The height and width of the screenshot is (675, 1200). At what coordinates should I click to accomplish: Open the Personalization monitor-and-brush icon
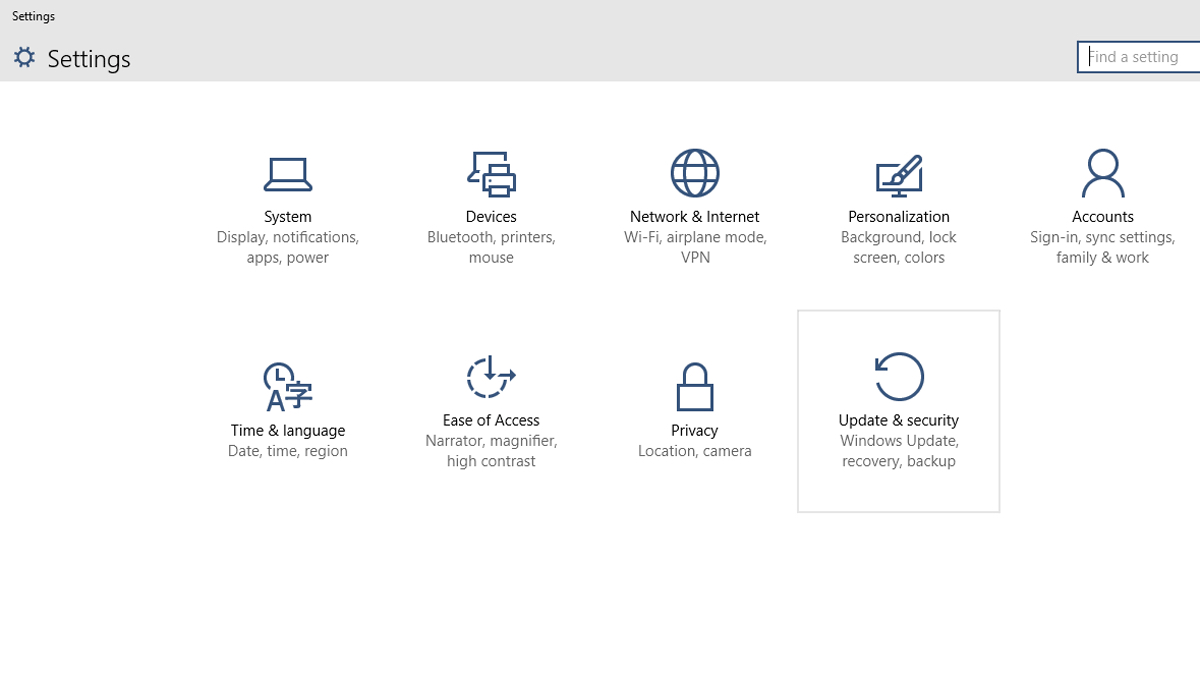899,175
